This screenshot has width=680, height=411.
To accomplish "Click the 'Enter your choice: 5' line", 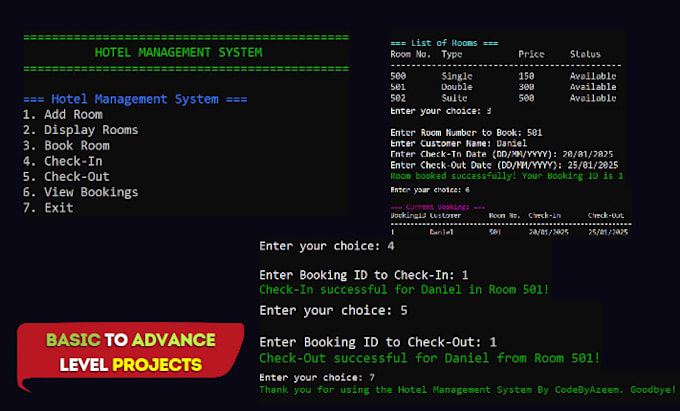I will pyautogui.click(x=333, y=310).
